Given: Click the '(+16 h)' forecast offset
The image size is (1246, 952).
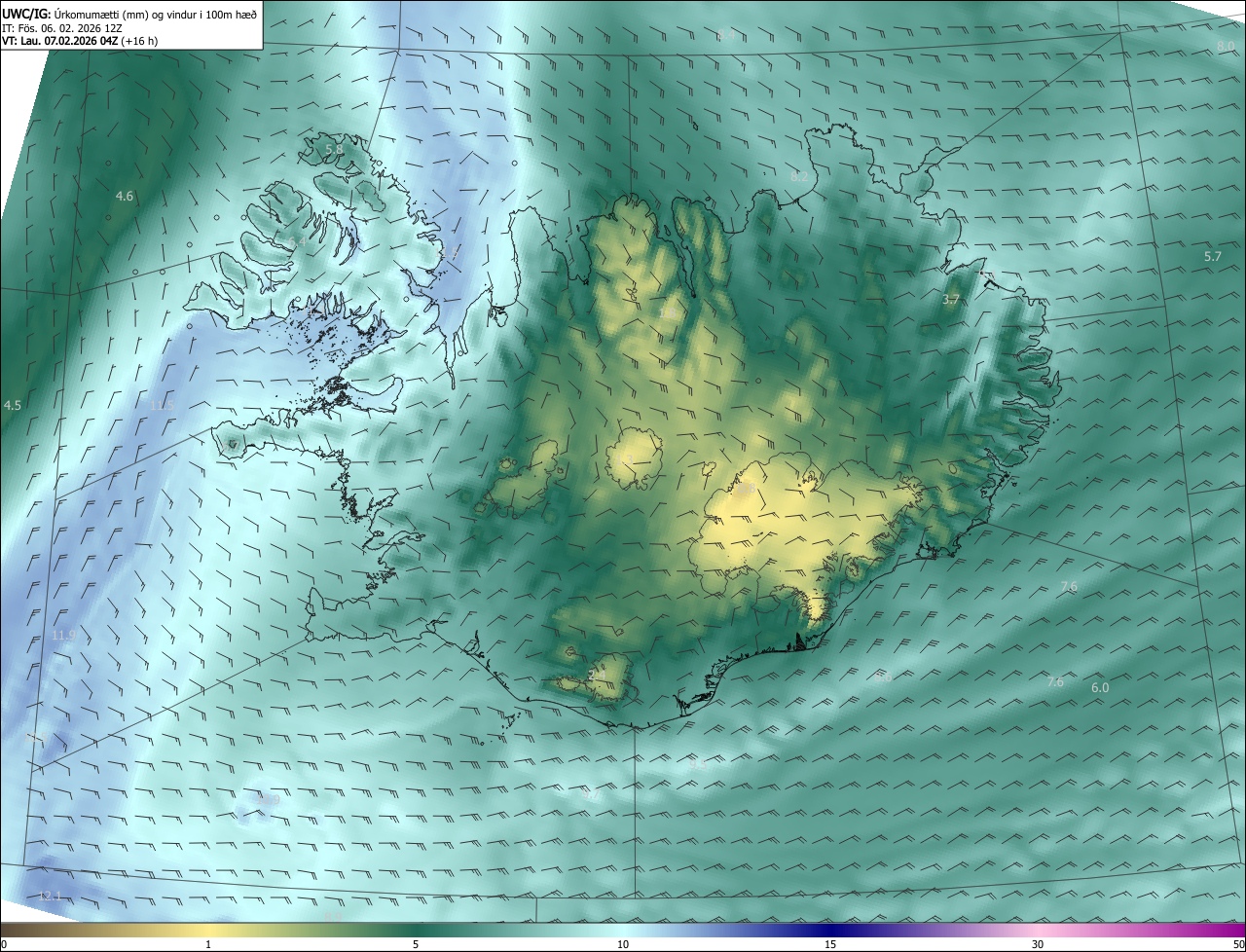Looking at the screenshot, I should coord(140,41).
